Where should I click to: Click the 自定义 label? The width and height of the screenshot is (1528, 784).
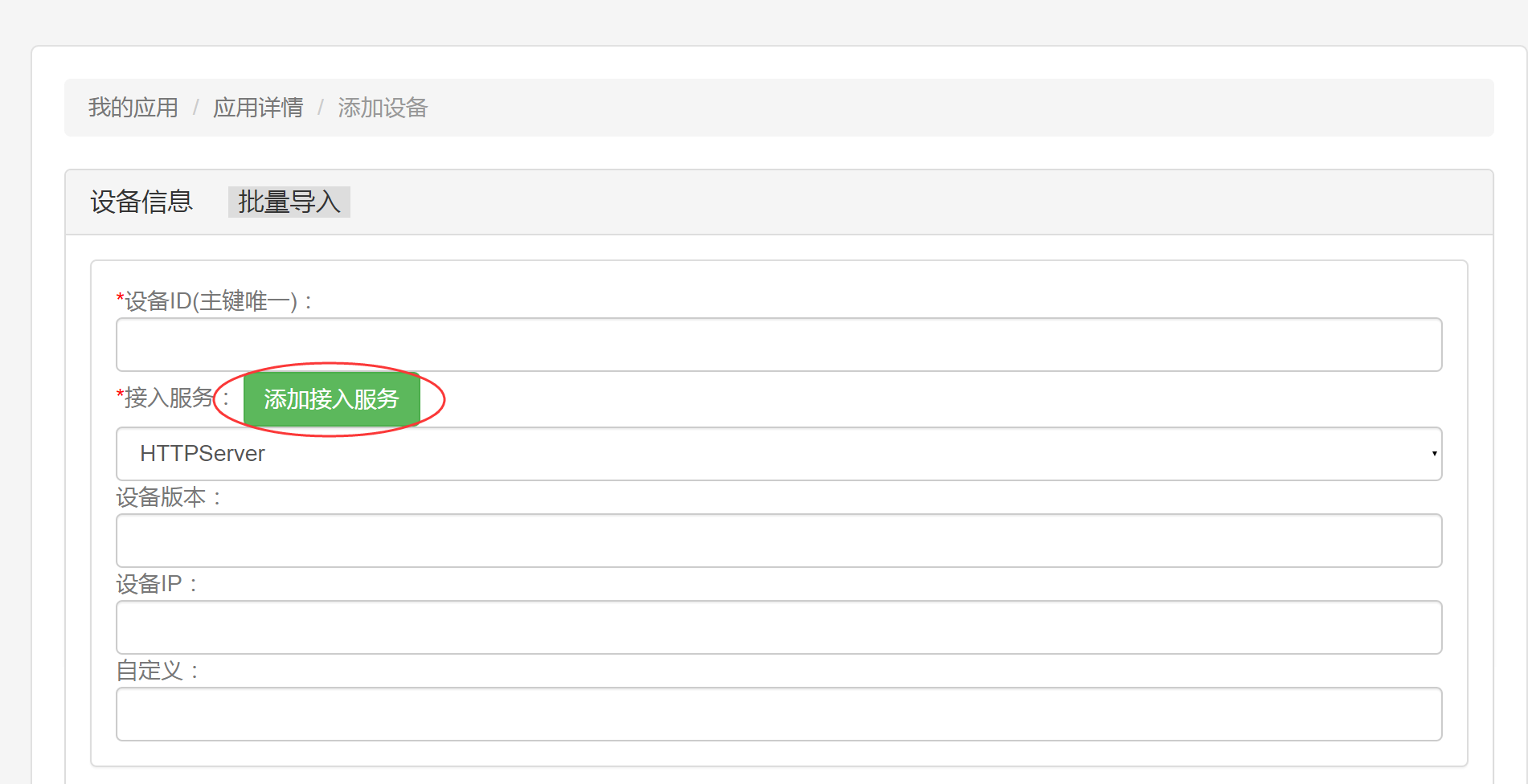(x=150, y=671)
